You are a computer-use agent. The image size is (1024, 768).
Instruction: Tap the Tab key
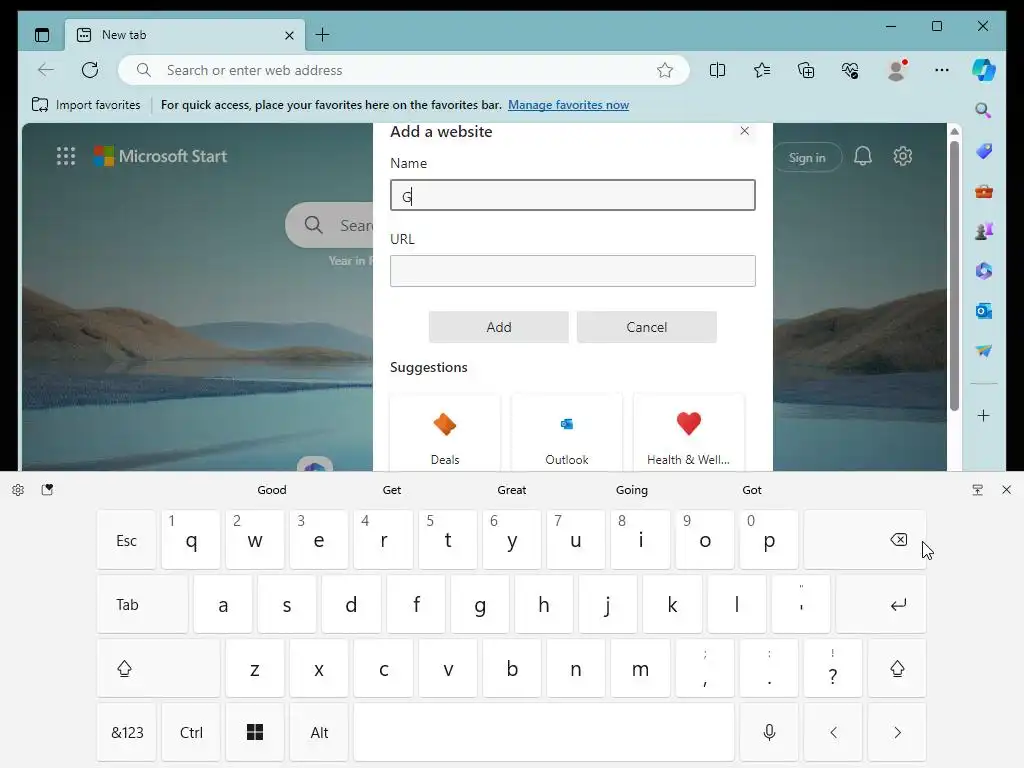coord(142,604)
